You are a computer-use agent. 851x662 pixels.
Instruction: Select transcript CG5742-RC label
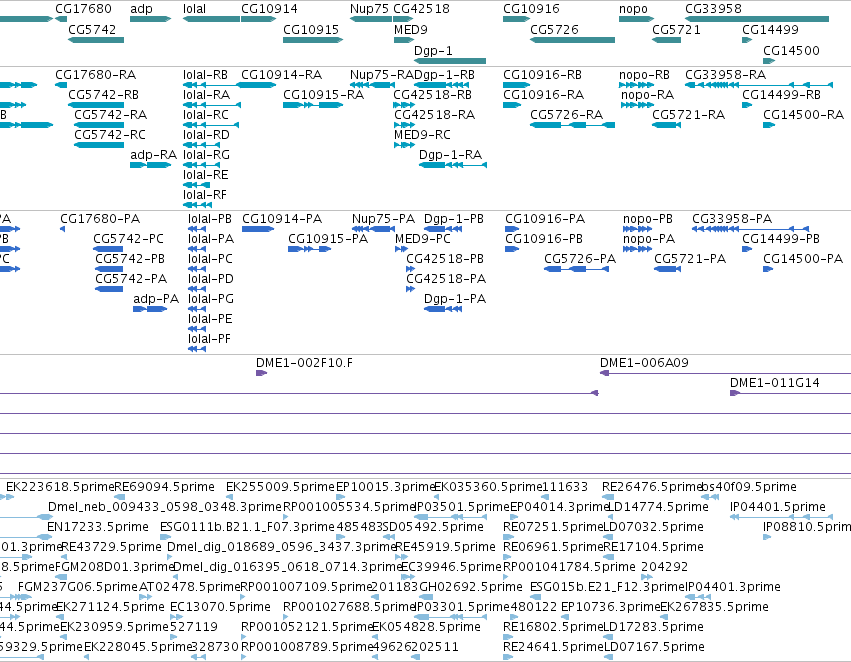click(110, 135)
